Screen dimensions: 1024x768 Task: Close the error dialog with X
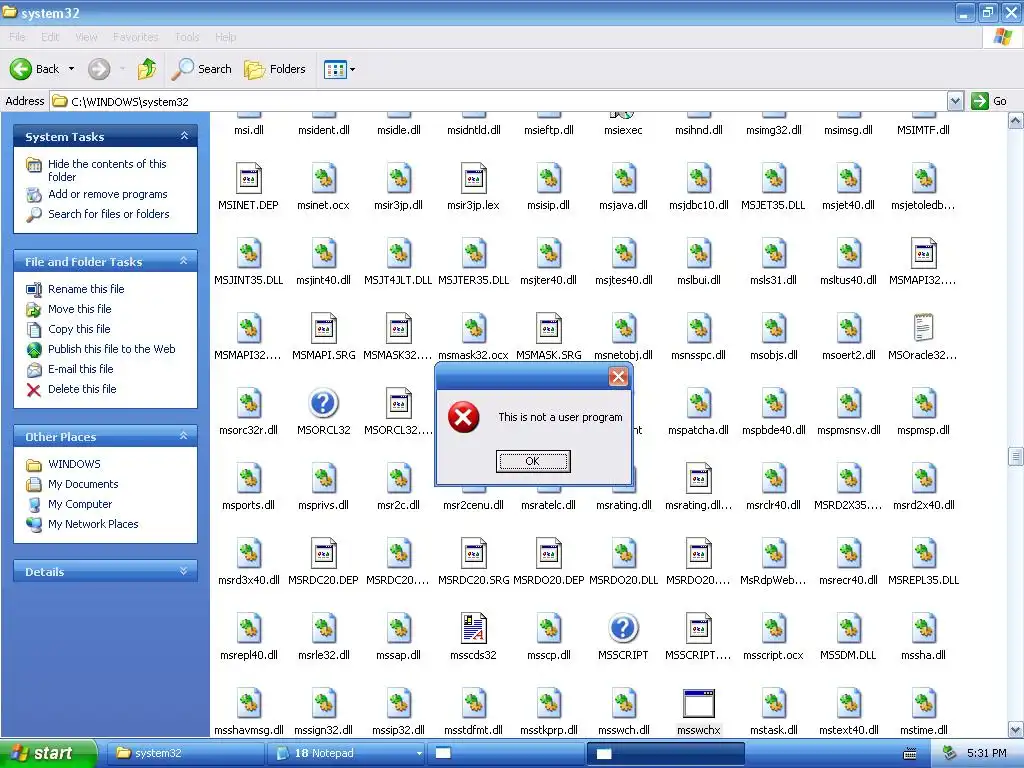pyautogui.click(x=618, y=376)
